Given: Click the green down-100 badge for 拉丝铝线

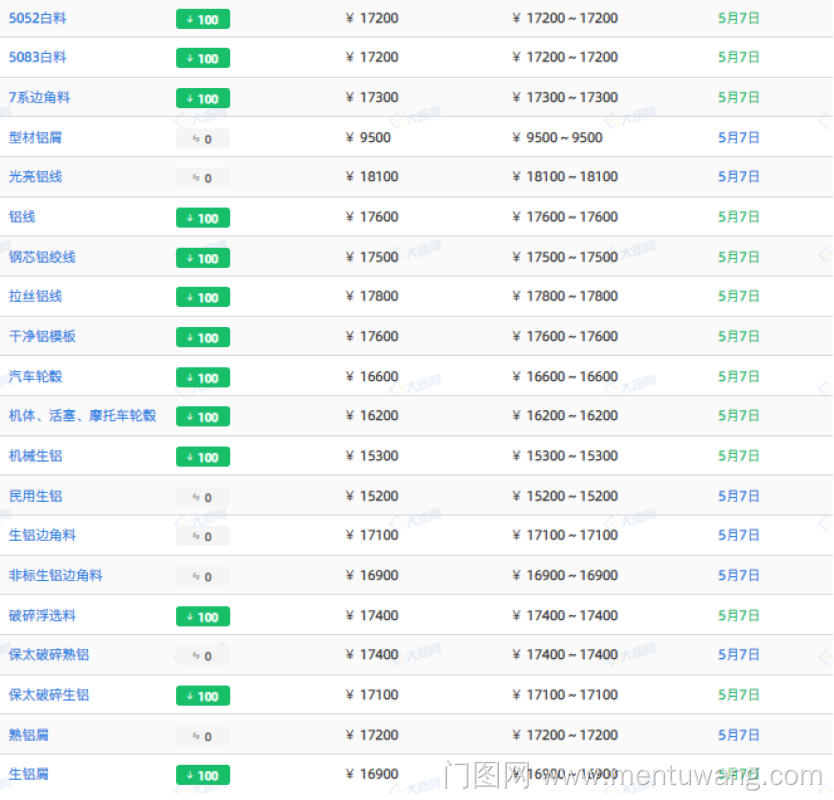Looking at the screenshot, I should 203,298.
